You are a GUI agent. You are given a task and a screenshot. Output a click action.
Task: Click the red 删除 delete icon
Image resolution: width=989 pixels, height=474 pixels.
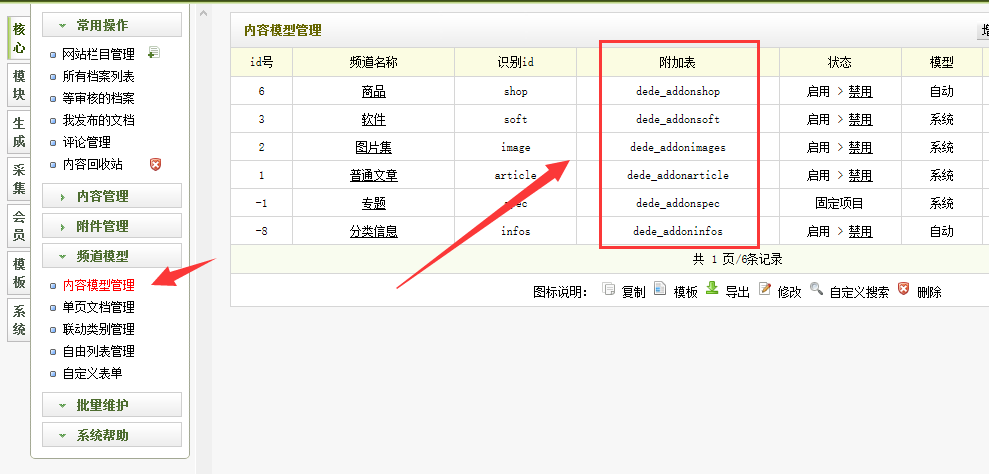904,290
